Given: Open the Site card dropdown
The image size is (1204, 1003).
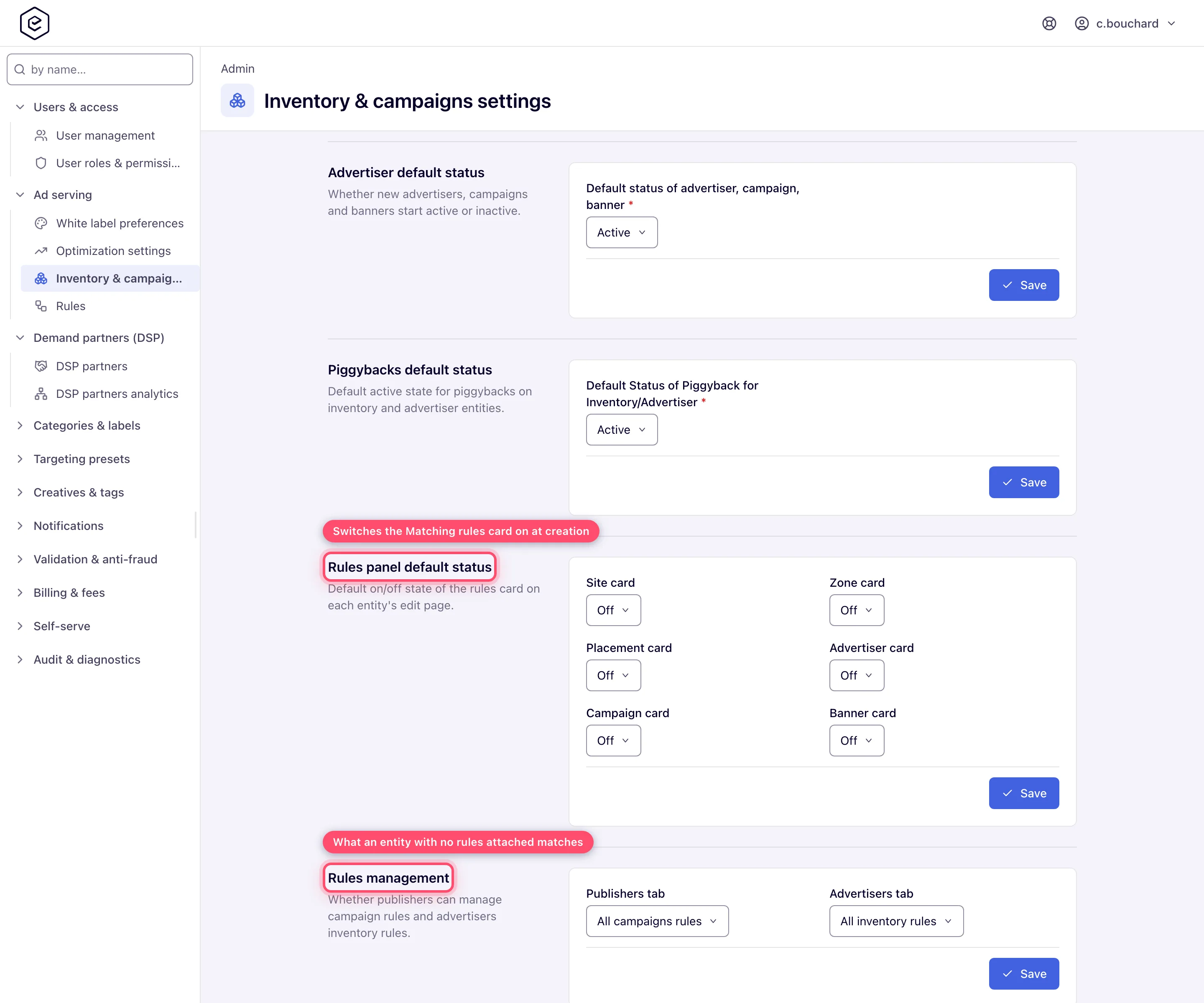Looking at the screenshot, I should (x=613, y=611).
